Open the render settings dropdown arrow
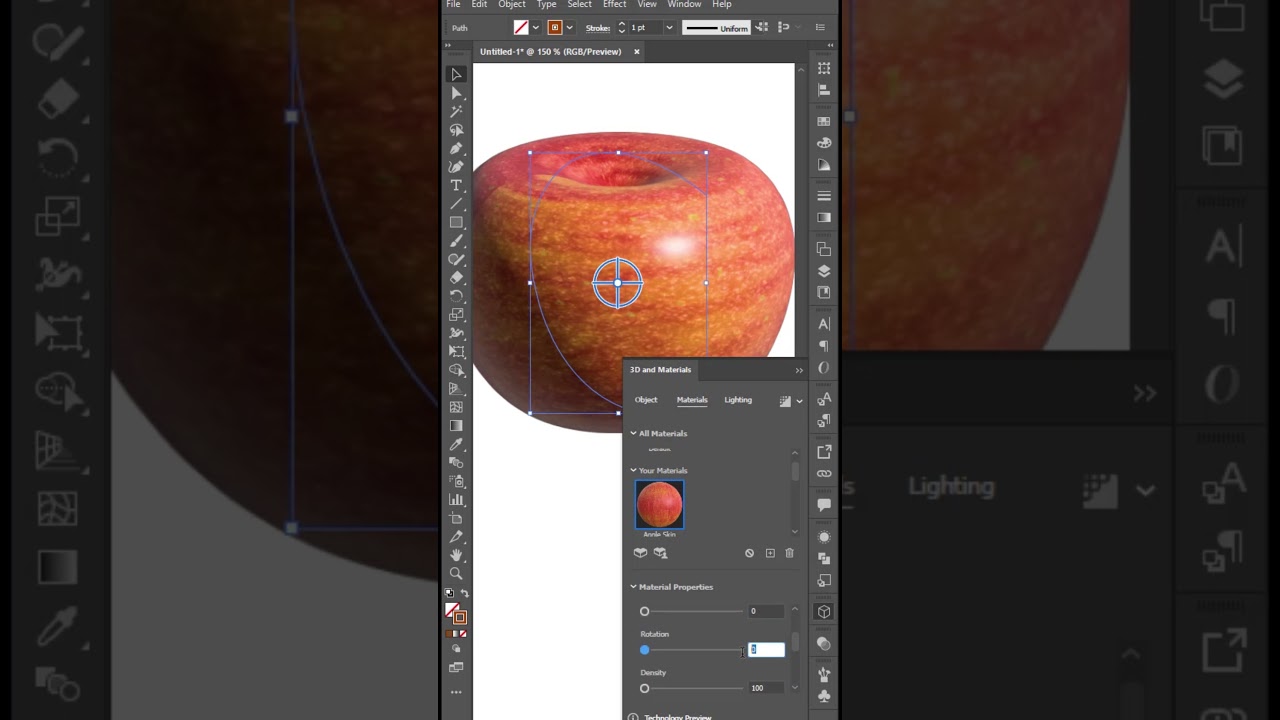The width and height of the screenshot is (1280, 720). [799, 401]
